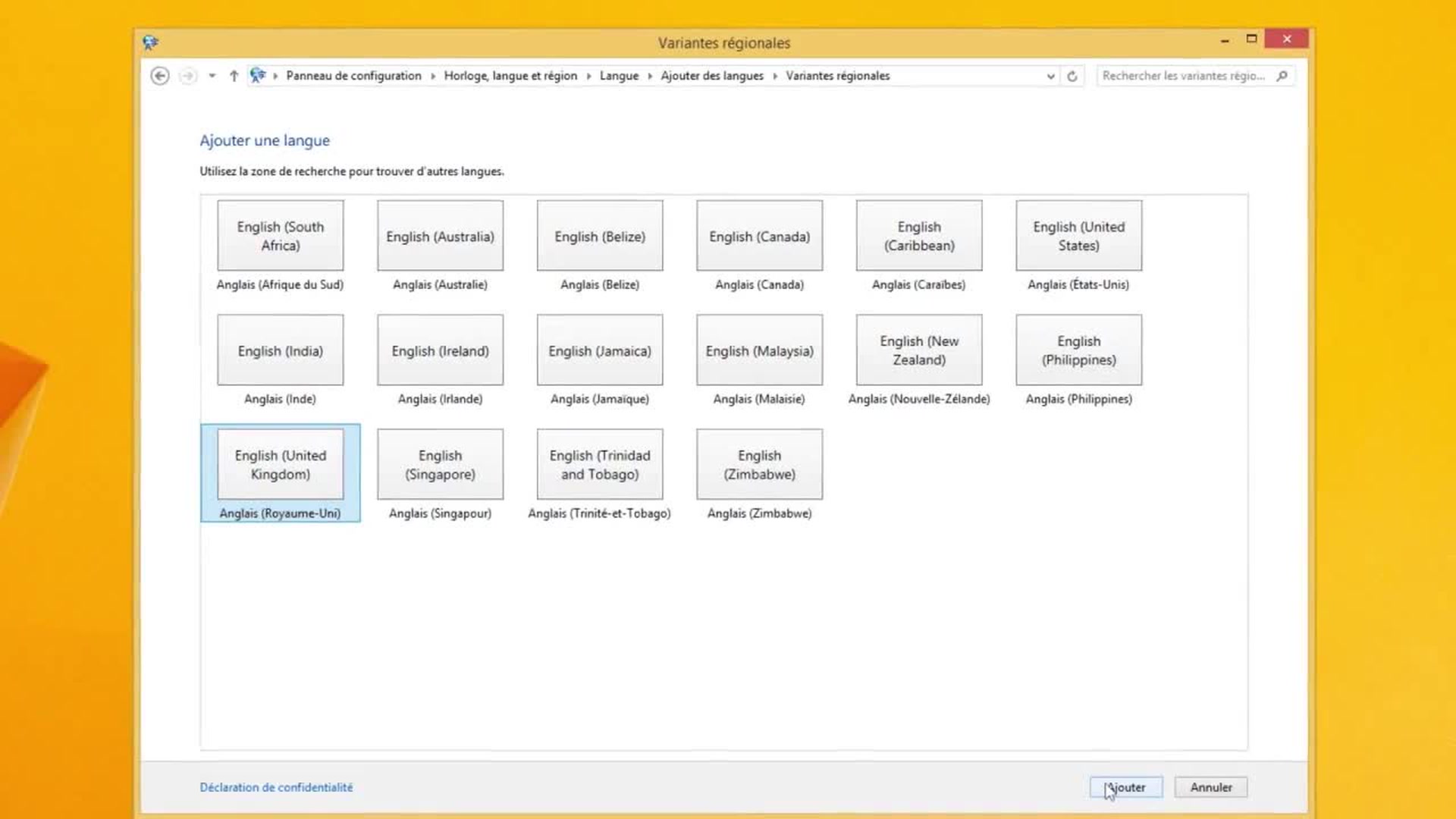Click the Up one level arrow

(x=234, y=76)
